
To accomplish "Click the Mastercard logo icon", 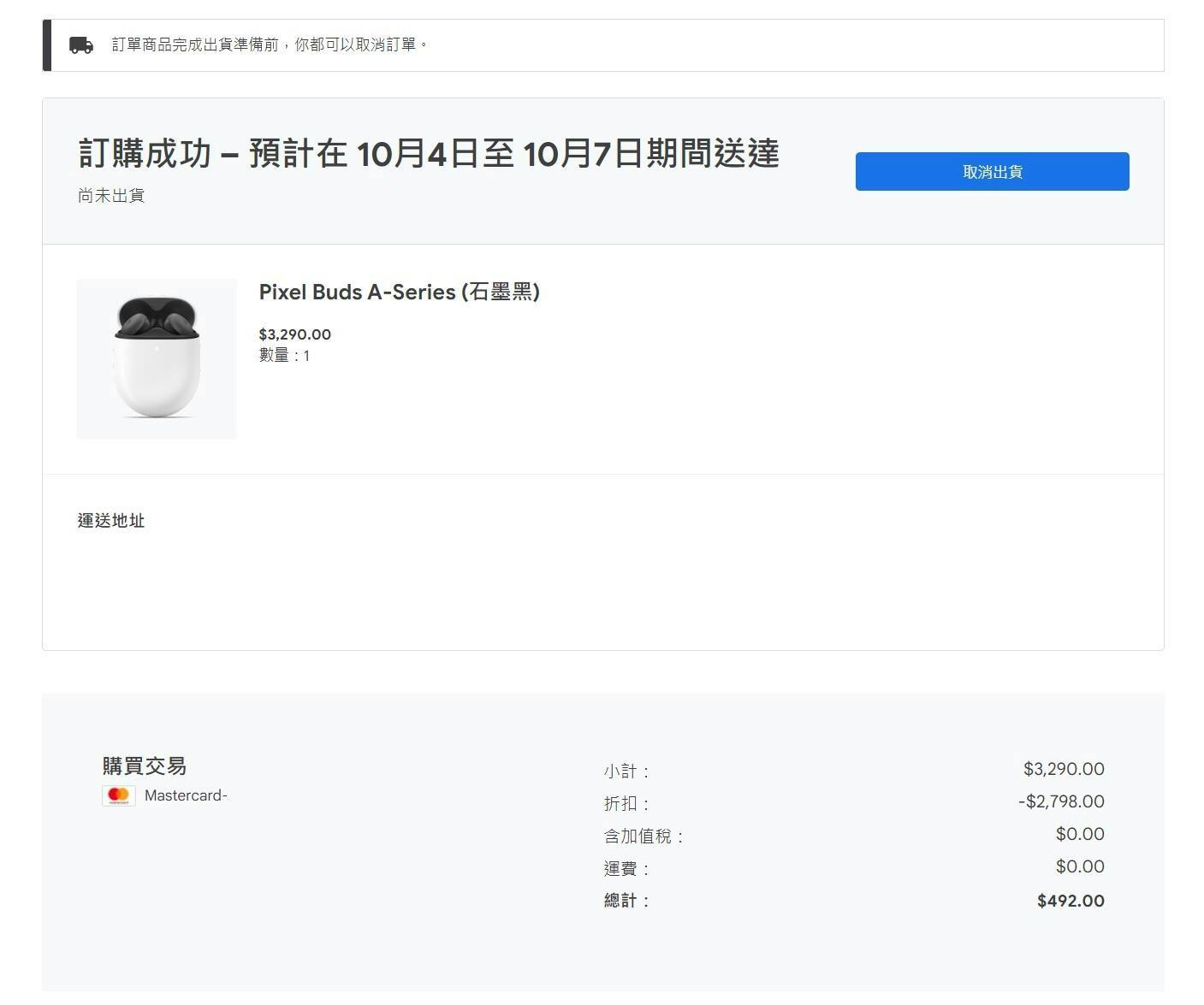I will [x=119, y=795].
